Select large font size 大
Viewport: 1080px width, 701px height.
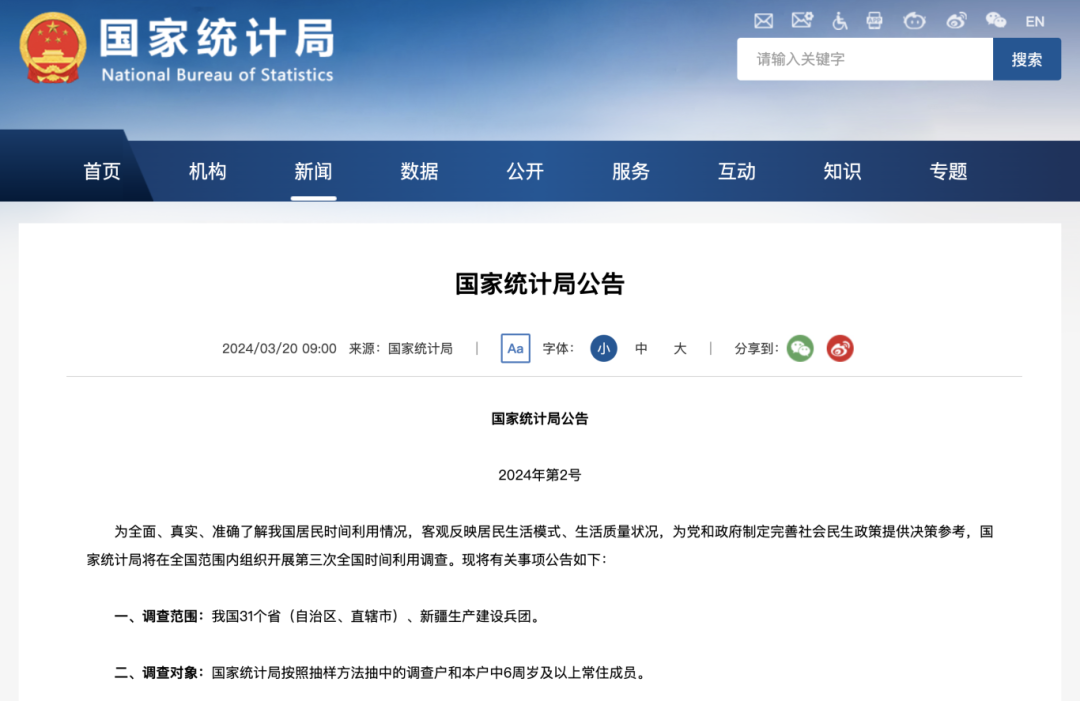(x=680, y=349)
